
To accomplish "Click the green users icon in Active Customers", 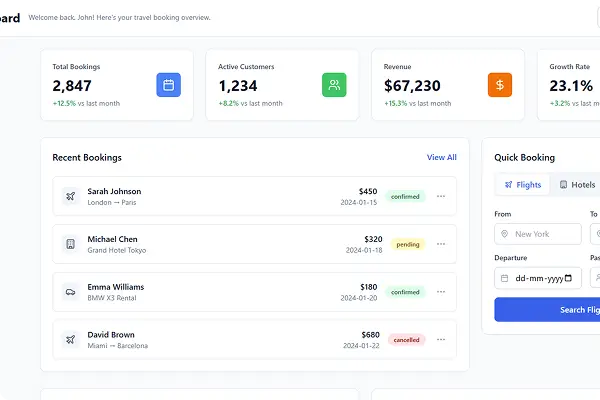I will coord(334,85).
